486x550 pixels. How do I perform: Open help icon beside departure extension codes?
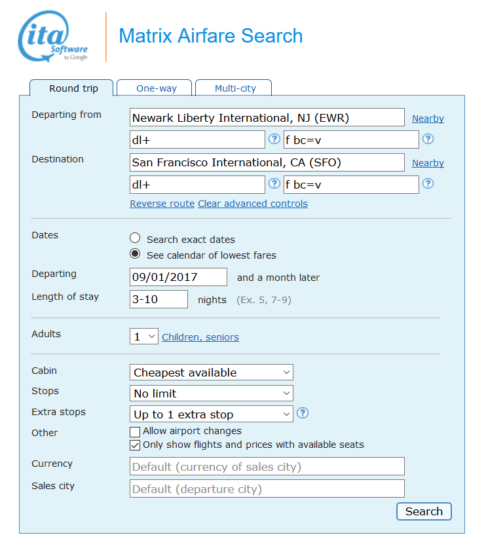click(x=428, y=139)
